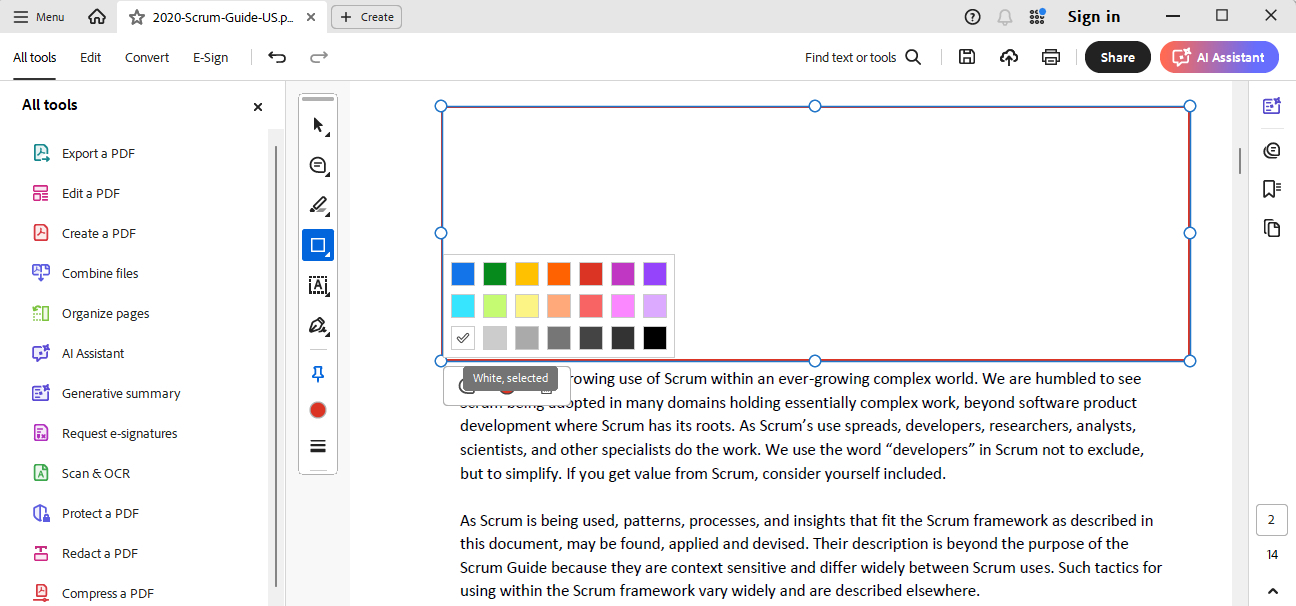Image resolution: width=1296 pixels, height=606 pixels.
Task: Pick the black color swatch
Action: pyautogui.click(x=655, y=338)
